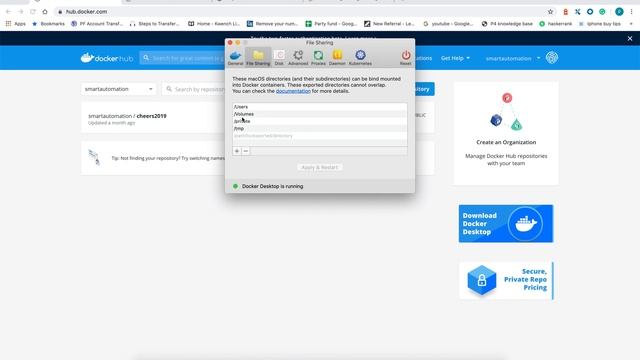Select the File Sharing tab

click(258, 58)
